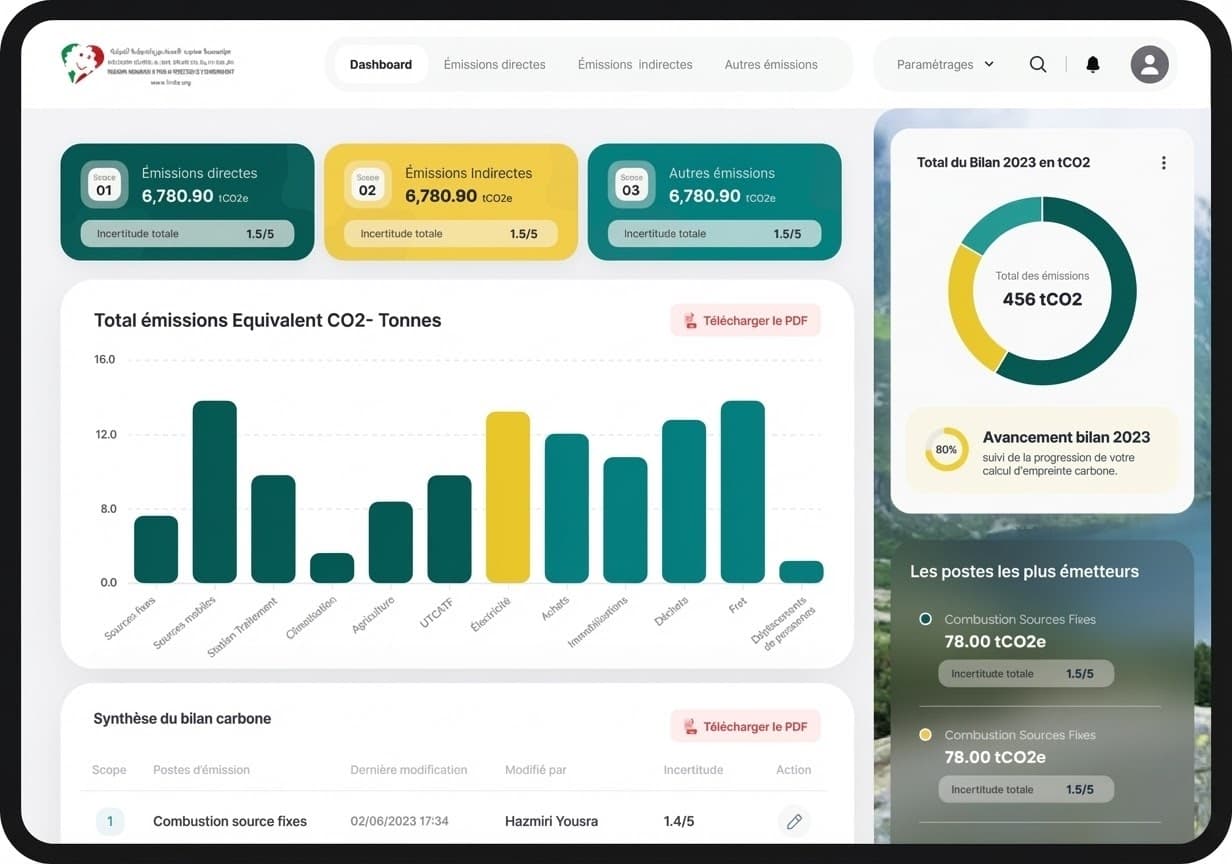This screenshot has width=1232, height=864.
Task: Click the pencil edit icon for Combustion source fixes
Action: point(794,821)
